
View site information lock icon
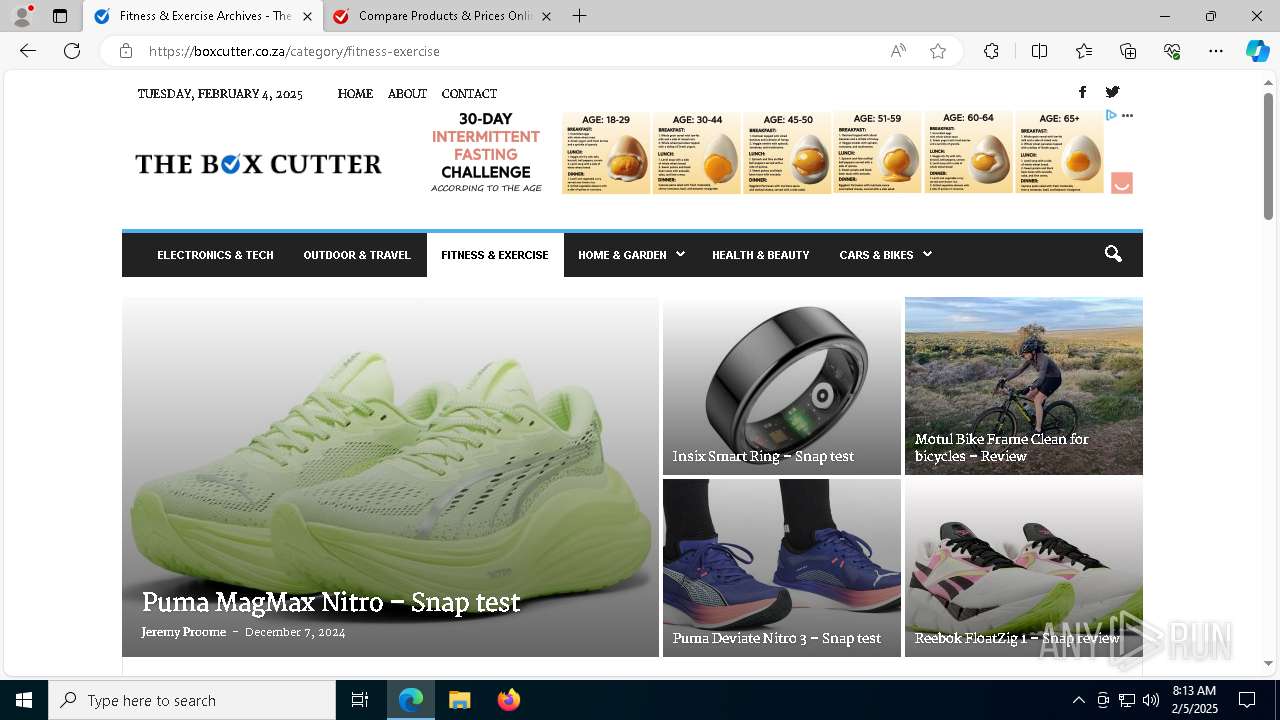click(x=126, y=51)
